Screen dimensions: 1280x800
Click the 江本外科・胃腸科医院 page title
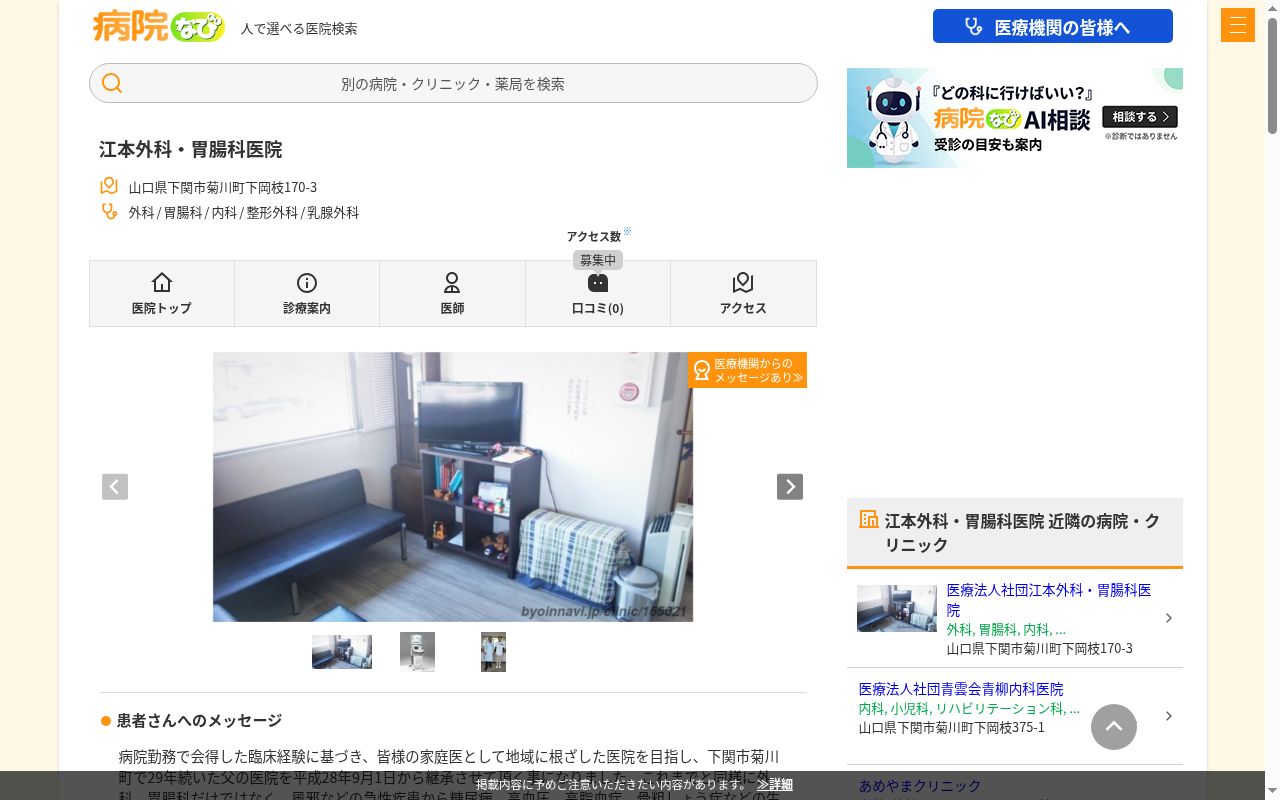pos(191,149)
